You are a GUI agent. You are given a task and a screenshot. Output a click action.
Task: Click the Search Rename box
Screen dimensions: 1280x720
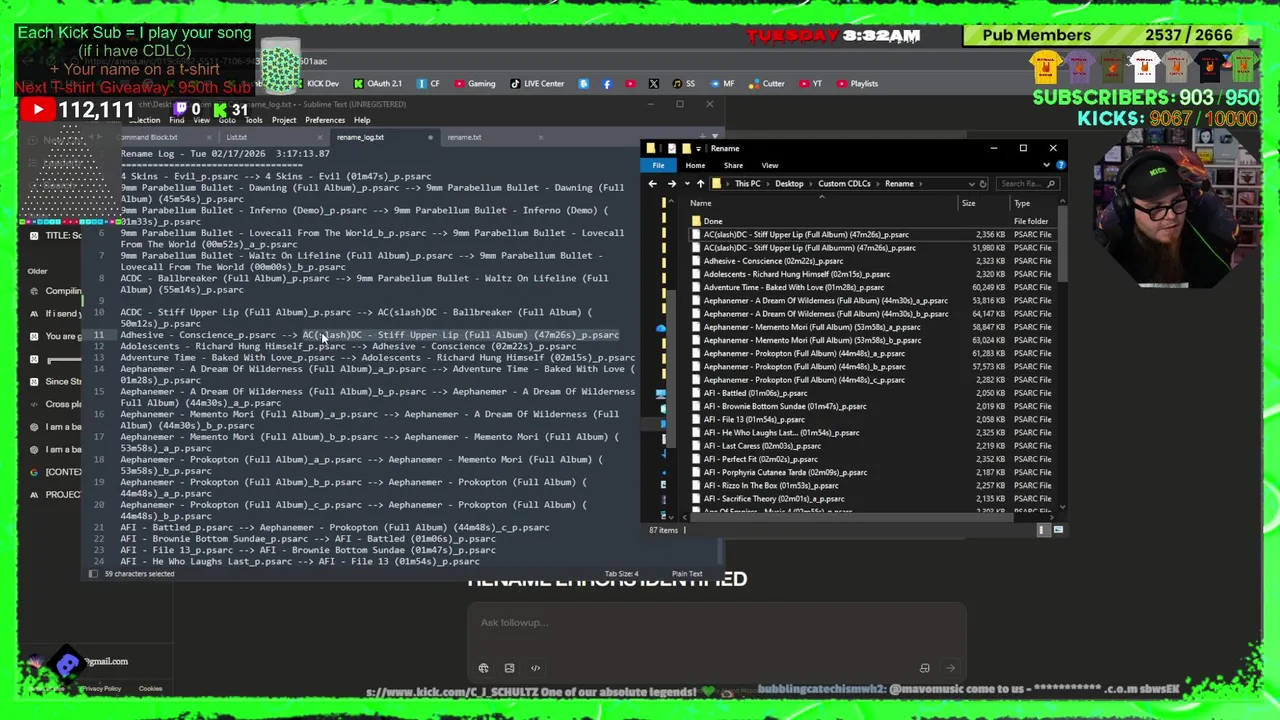[x=1027, y=184]
